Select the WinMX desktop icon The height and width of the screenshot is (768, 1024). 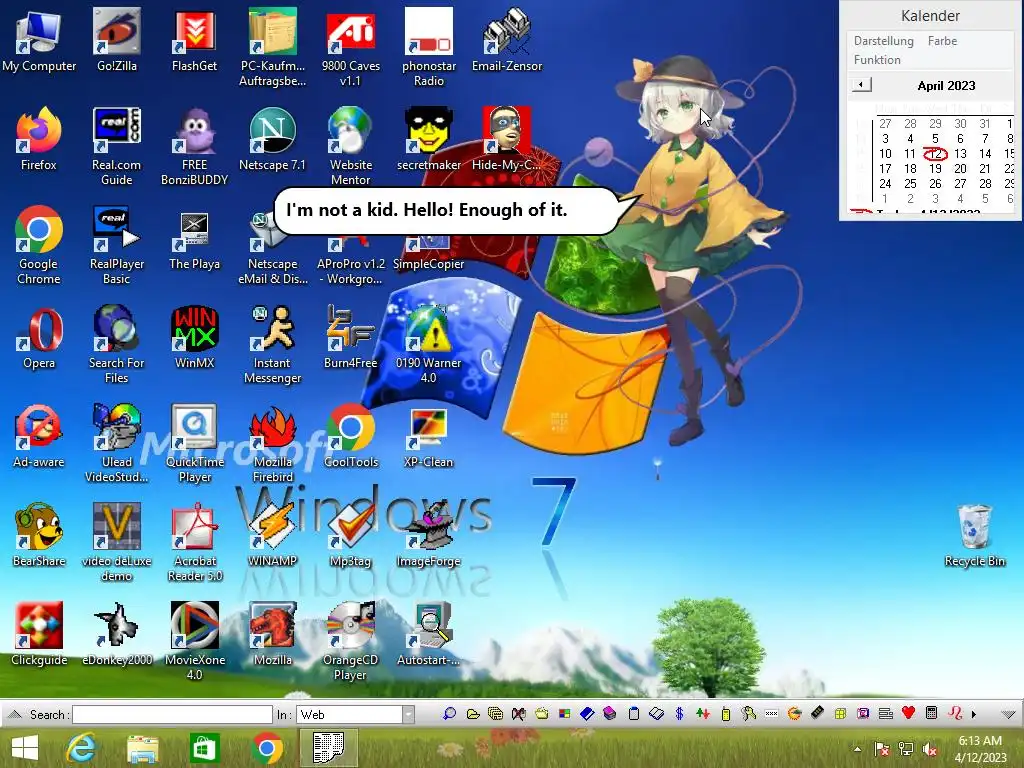[195, 337]
